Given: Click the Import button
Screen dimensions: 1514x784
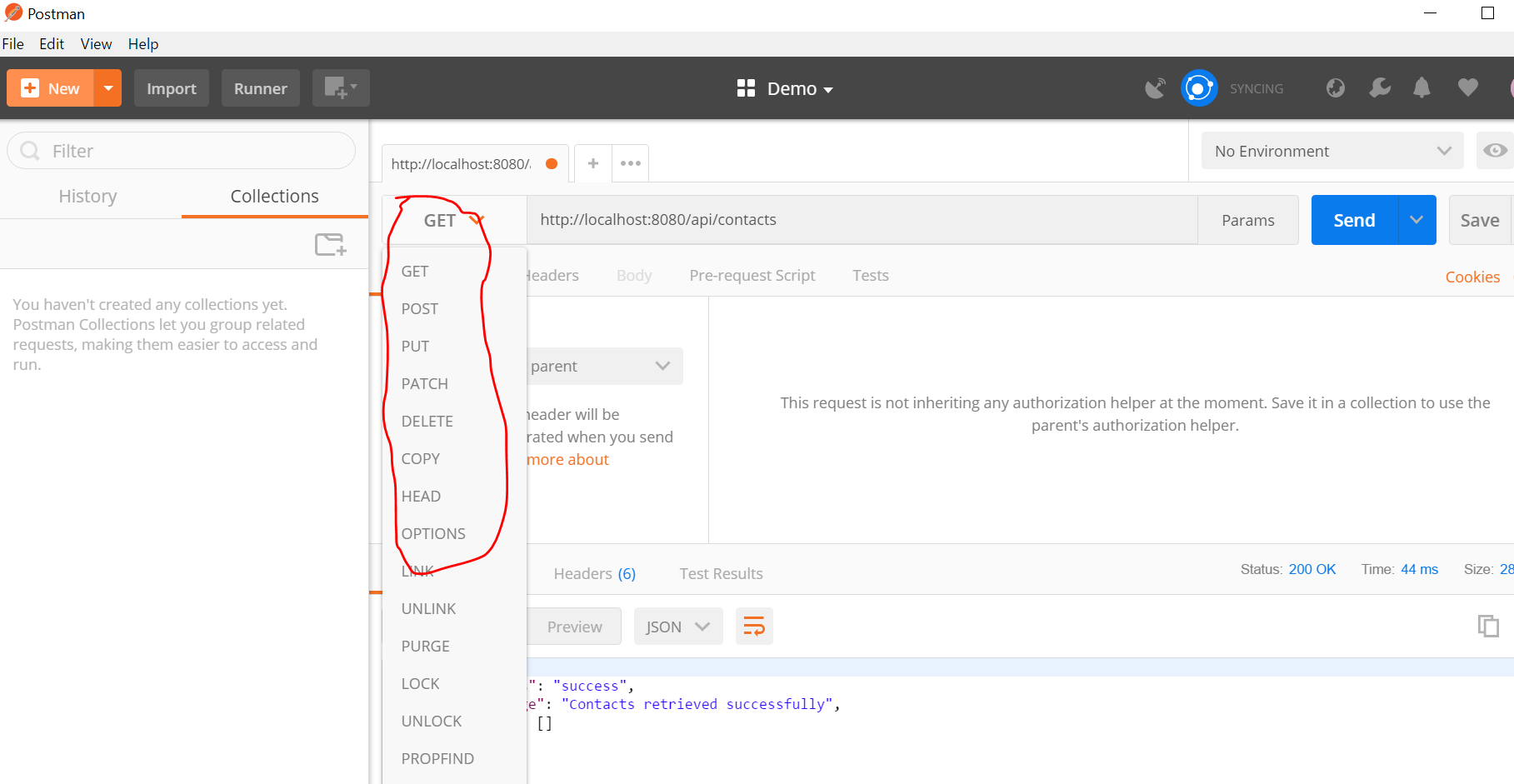Looking at the screenshot, I should pyautogui.click(x=172, y=88).
